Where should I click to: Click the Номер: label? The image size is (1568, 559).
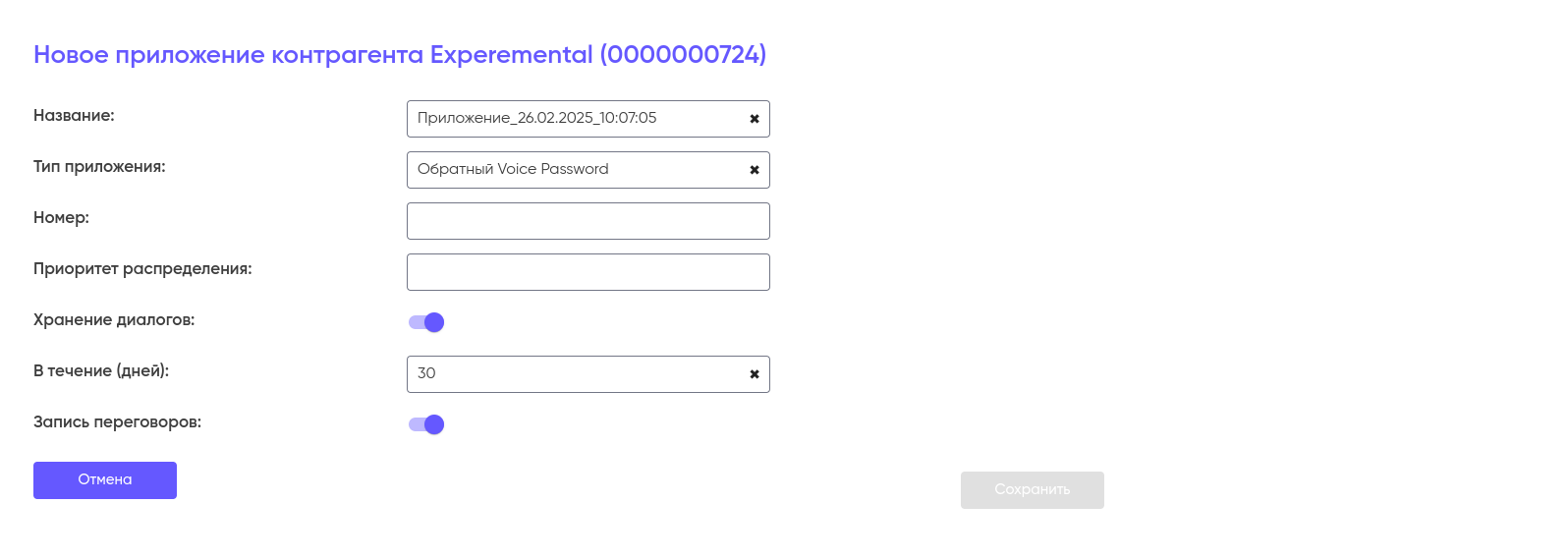[x=61, y=218]
